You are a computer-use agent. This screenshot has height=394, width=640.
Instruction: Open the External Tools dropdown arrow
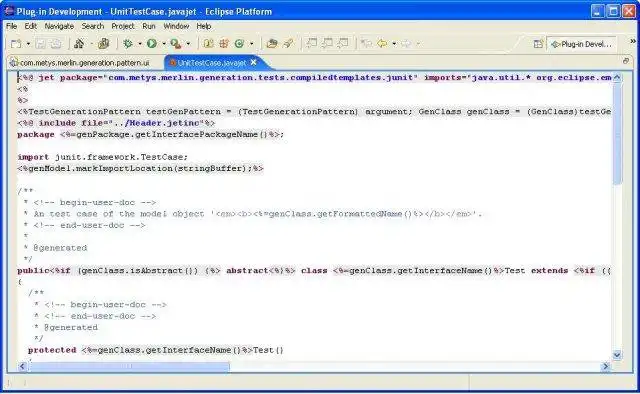tap(188, 44)
